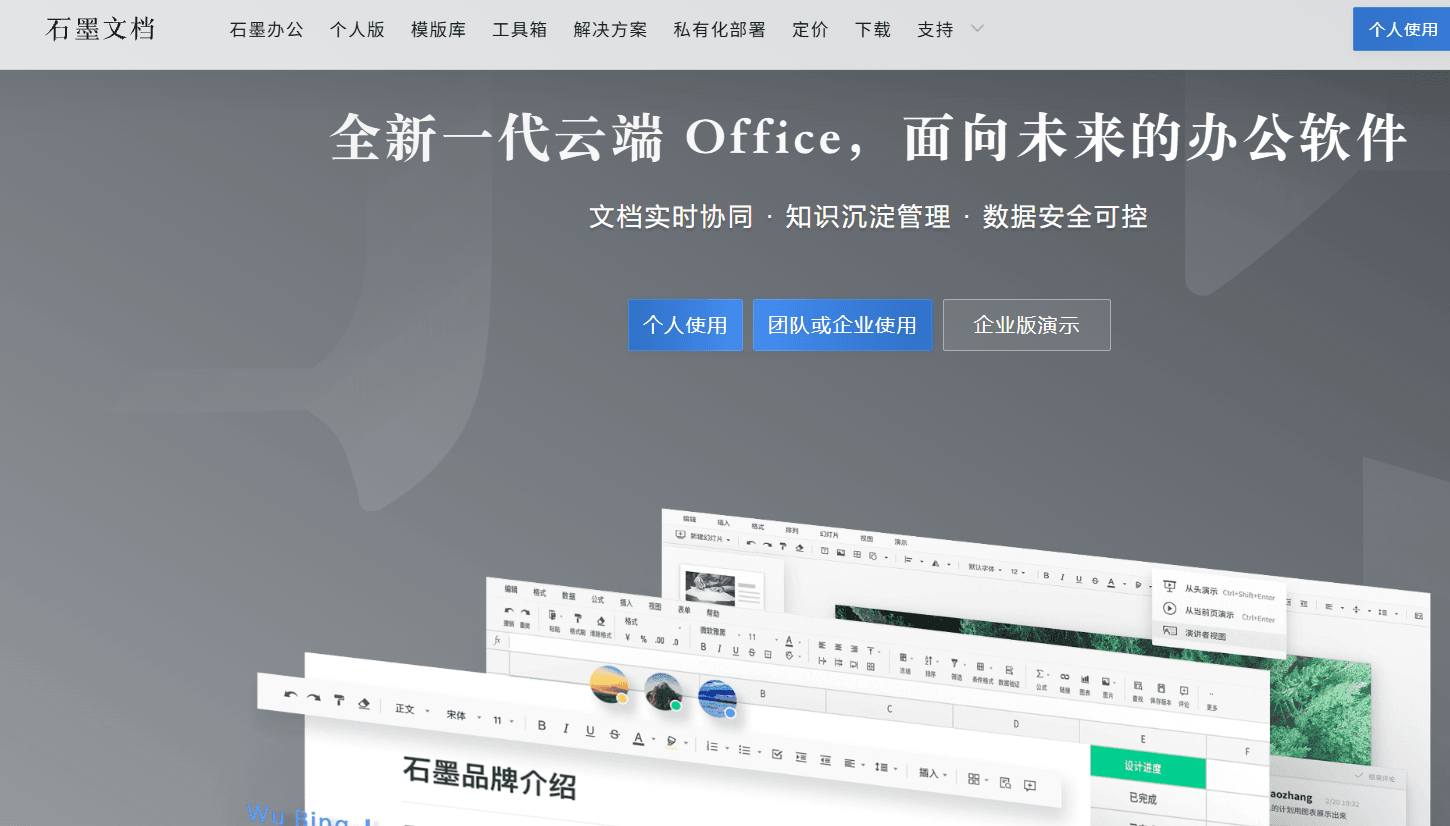Open the 企业版演示 demo button
Viewport: 1450px width, 826px height.
pos(1026,325)
